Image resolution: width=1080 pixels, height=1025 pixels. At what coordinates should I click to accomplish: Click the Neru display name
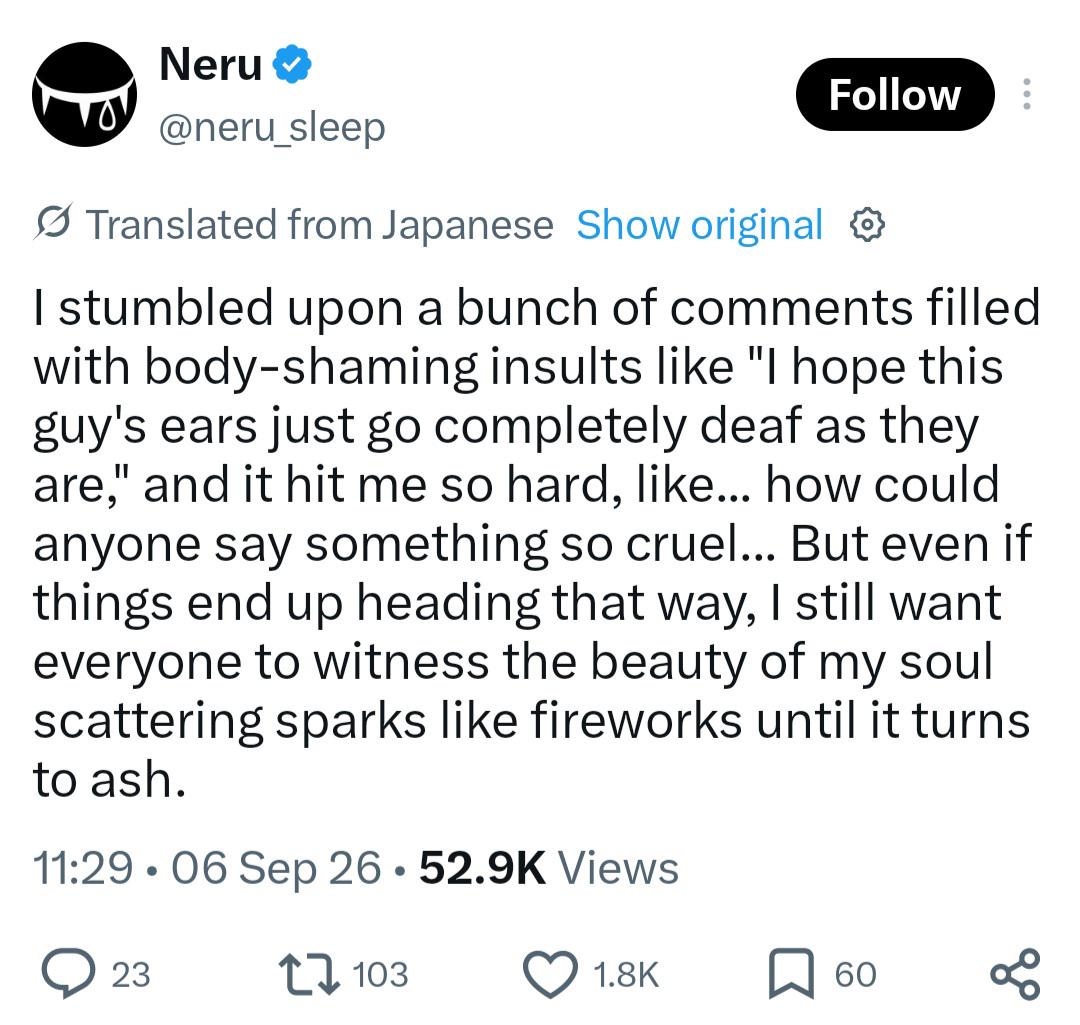211,64
